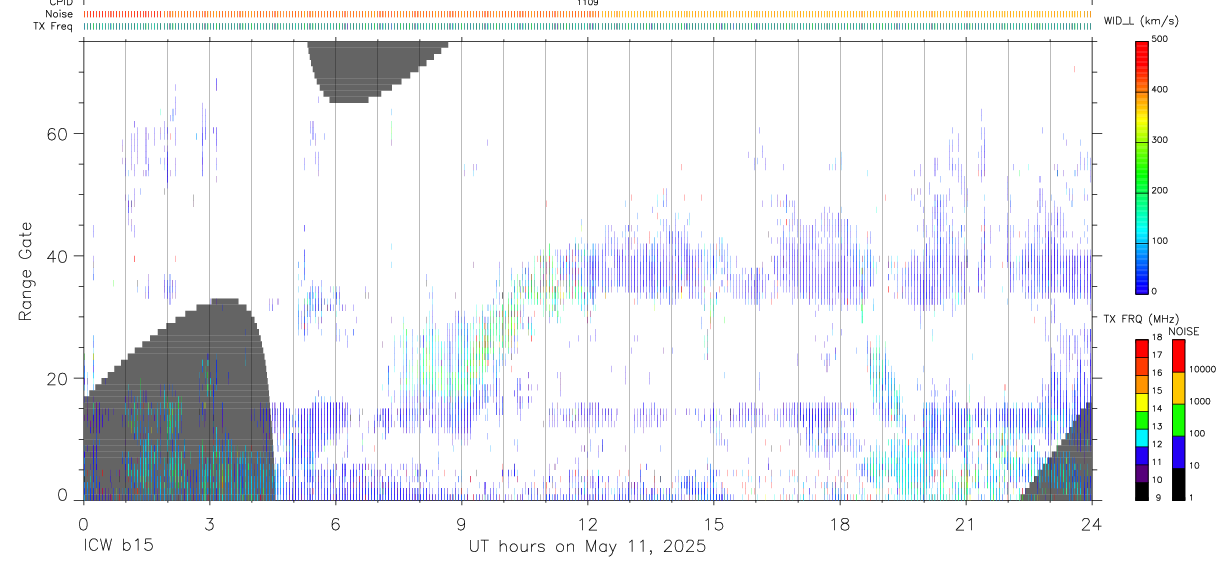This screenshot has width=1228, height=567.
Task: Click the '20' tick on Range Gate axis
Action: (58, 379)
